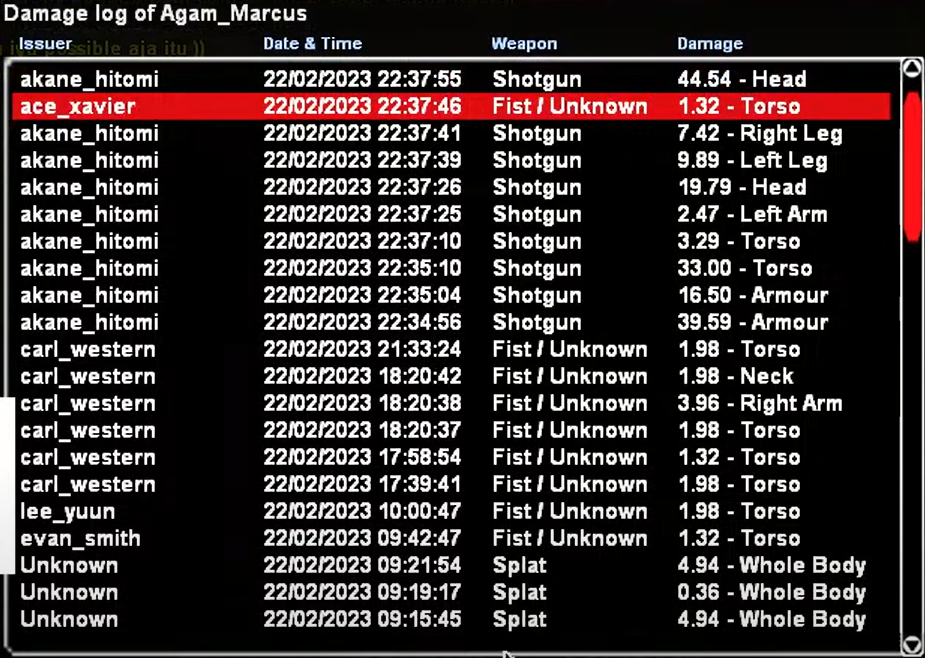Viewport: 925px width, 658px height.
Task: Select the row with 2.47 - Left Arm
Action: (451, 214)
